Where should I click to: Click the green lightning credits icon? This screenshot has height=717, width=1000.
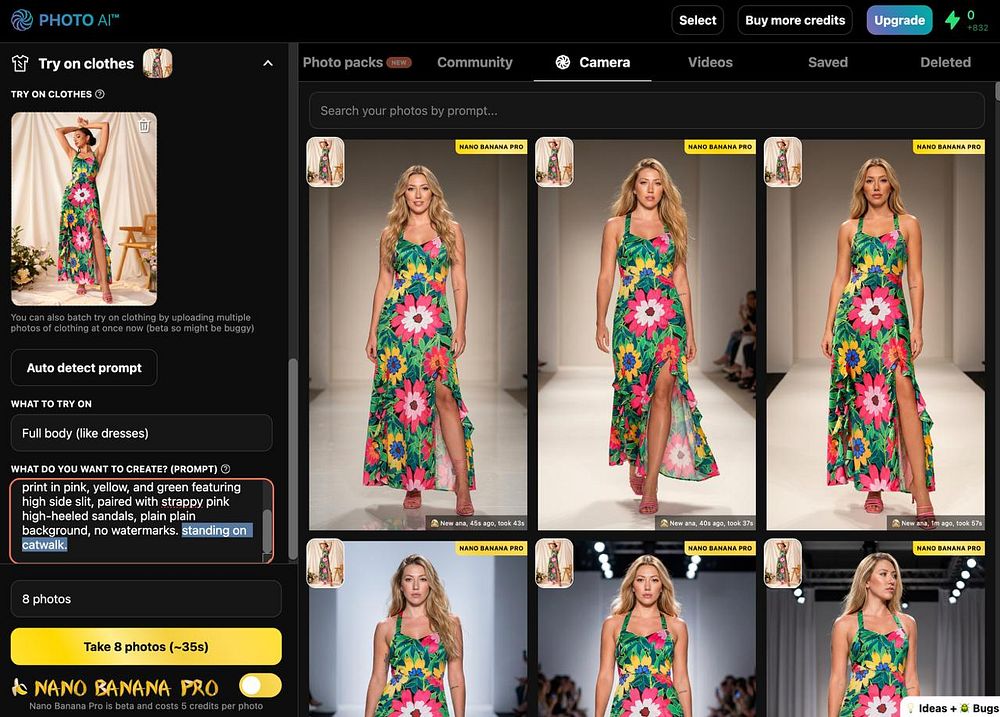[x=952, y=20]
